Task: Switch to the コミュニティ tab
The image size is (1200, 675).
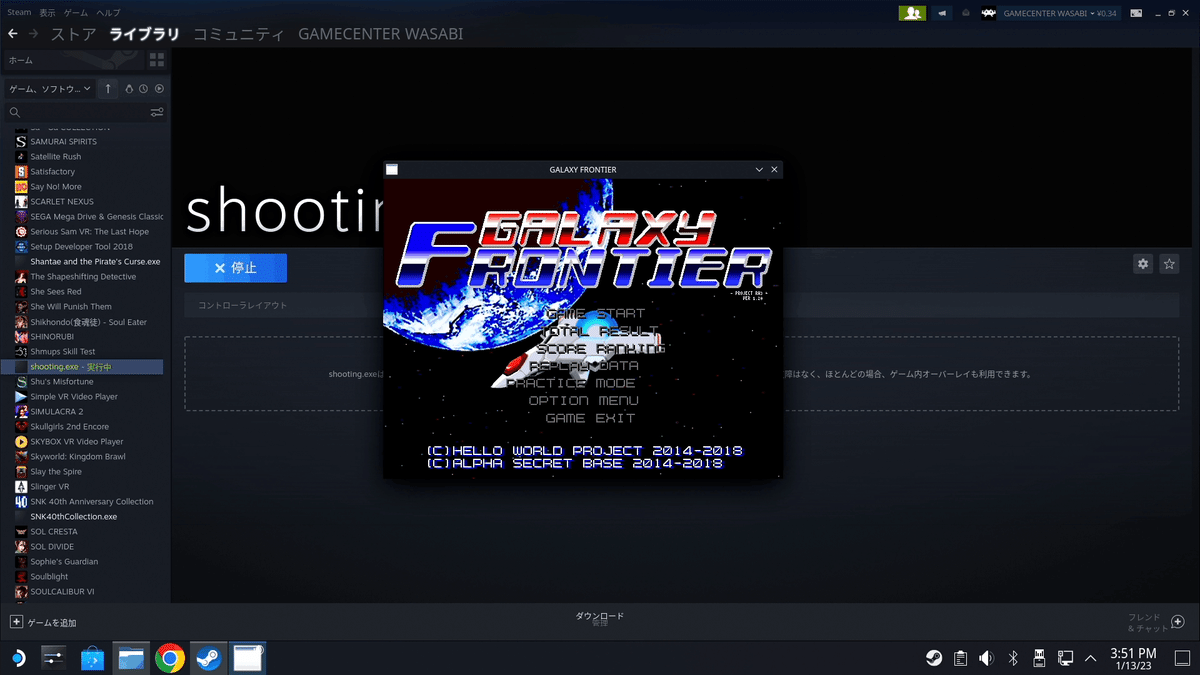Action: click(238, 34)
